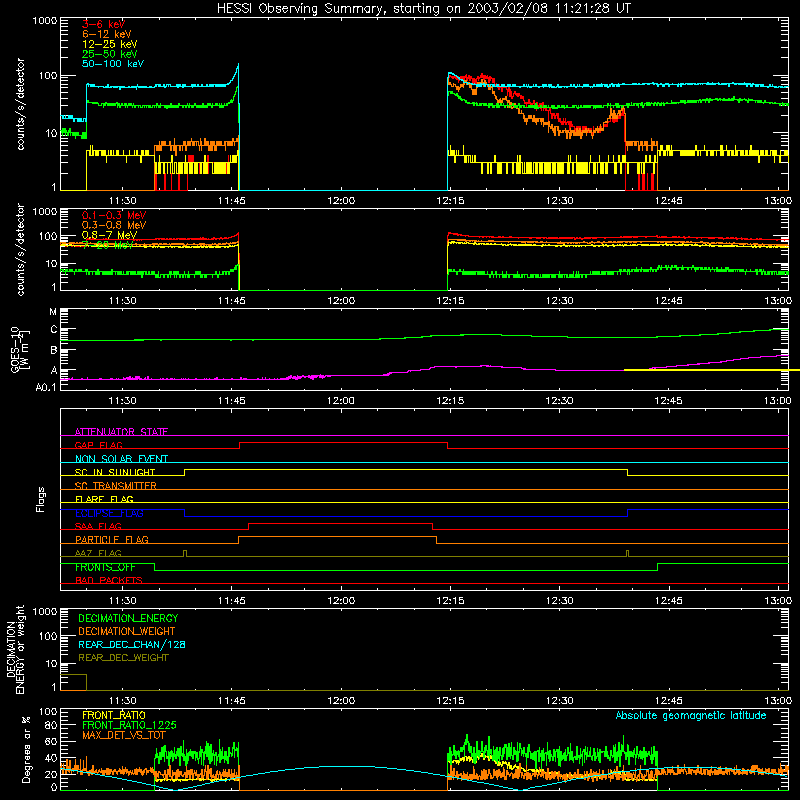Click the yellow FRONT_RATIO legend label
This screenshot has width=800, height=800.
tap(114, 715)
